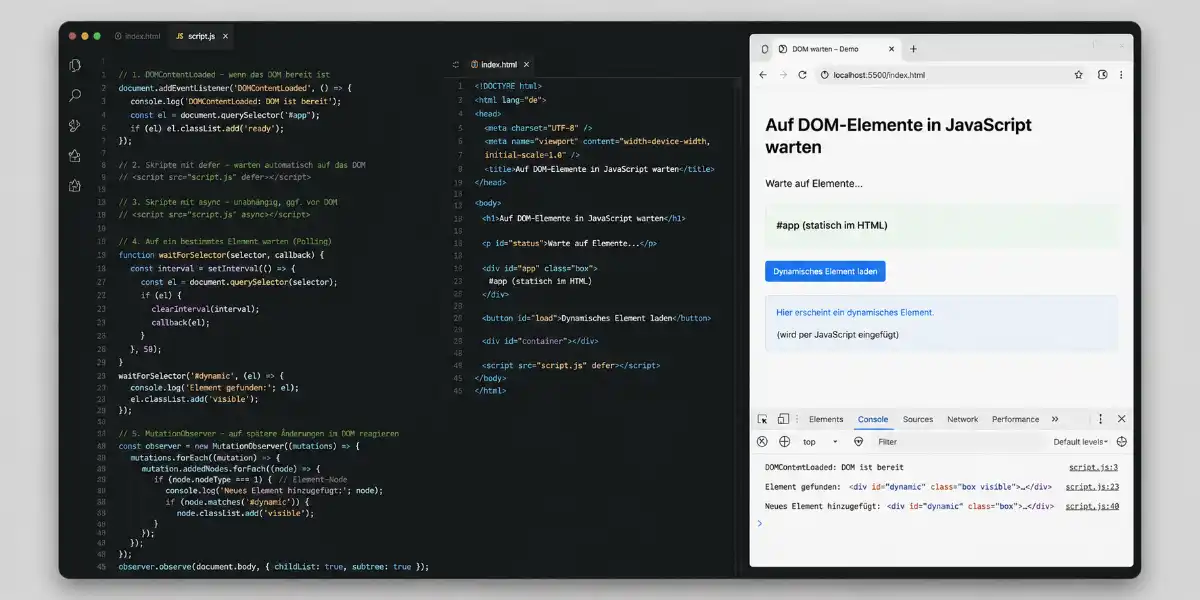Image resolution: width=1200 pixels, height=600 pixels.
Task: Click the 'DOMContentLoaded: DOM ist bereit' console message
Action: point(834,467)
